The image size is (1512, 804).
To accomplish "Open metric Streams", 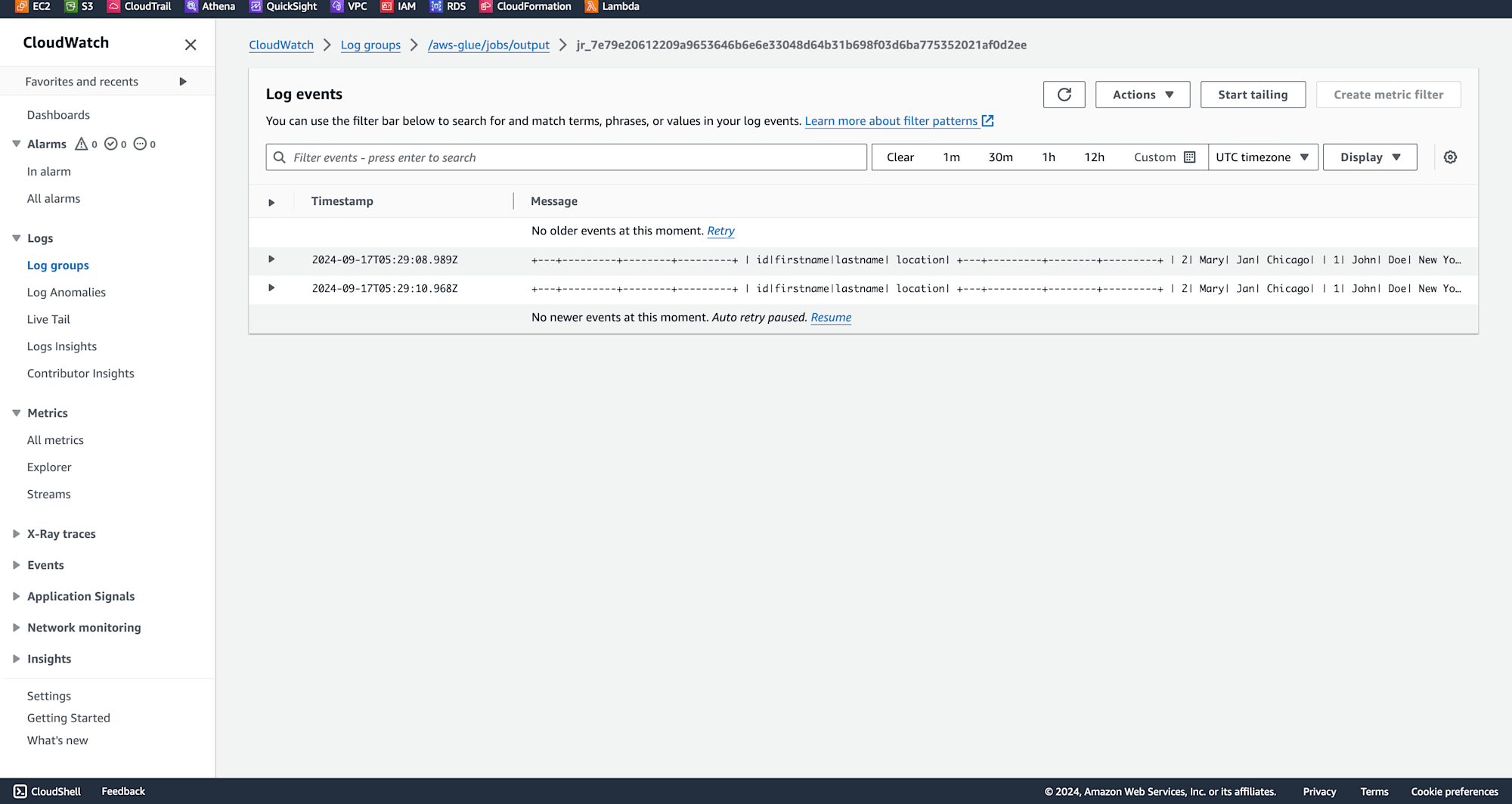I will 49,495.
